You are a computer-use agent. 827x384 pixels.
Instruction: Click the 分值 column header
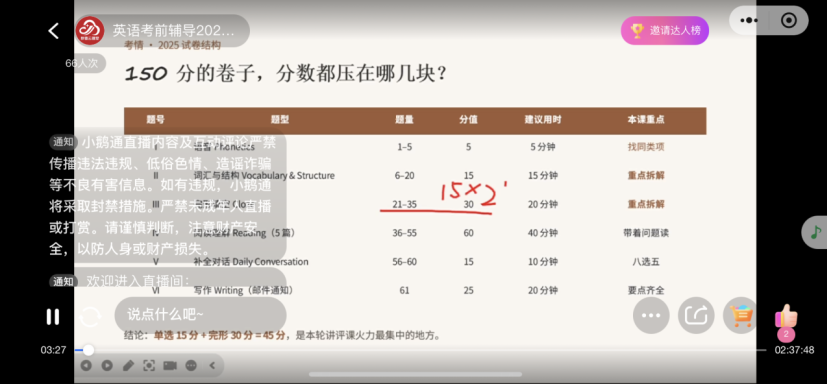(468, 120)
